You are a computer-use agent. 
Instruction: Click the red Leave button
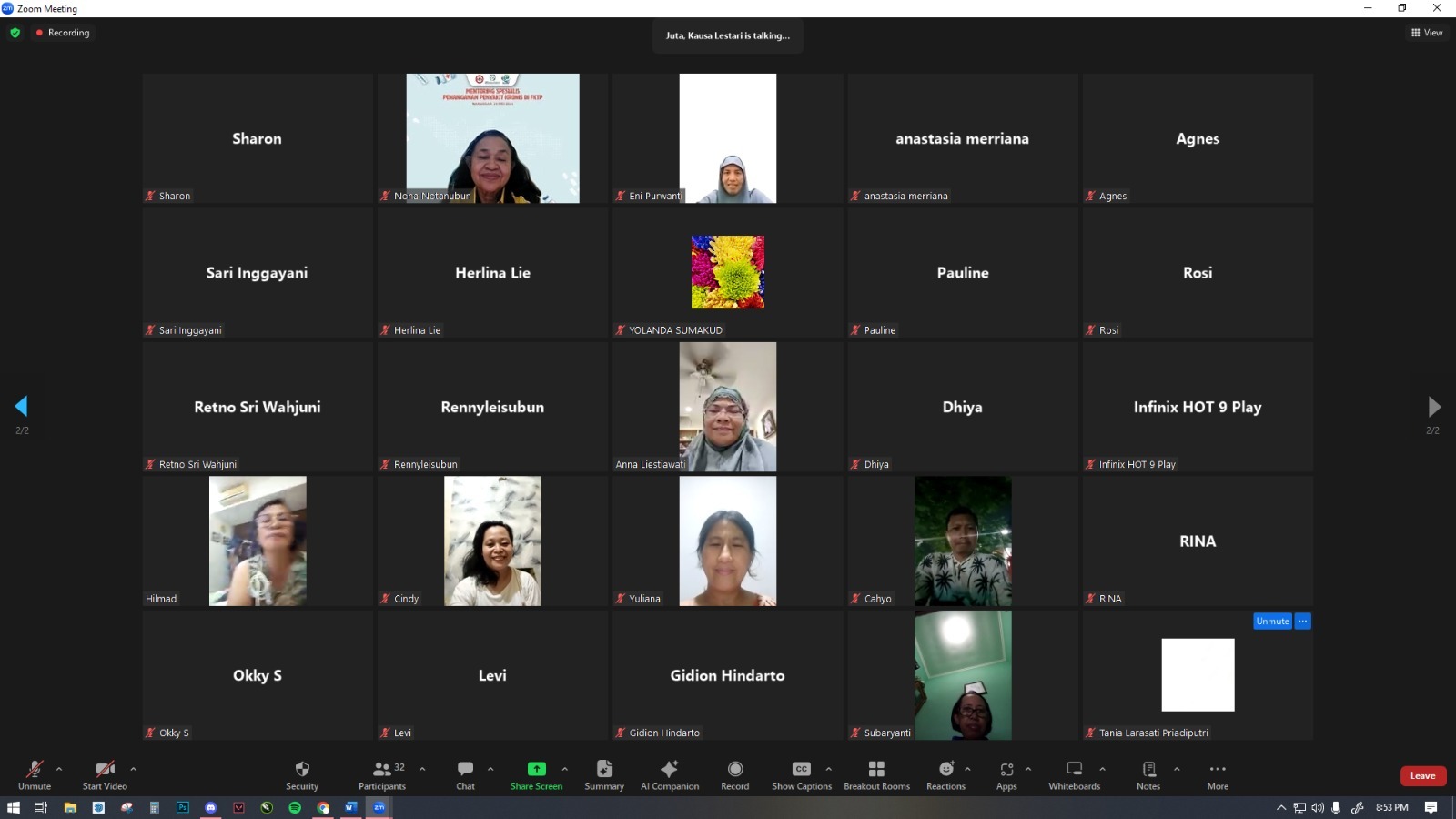tap(1422, 776)
